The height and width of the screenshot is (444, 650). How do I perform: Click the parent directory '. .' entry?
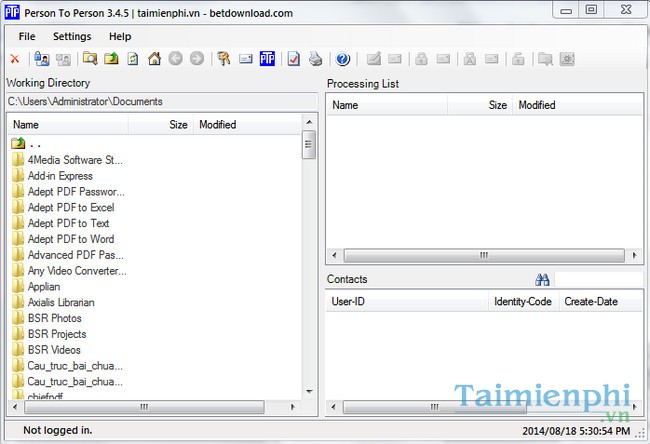tap(35, 144)
